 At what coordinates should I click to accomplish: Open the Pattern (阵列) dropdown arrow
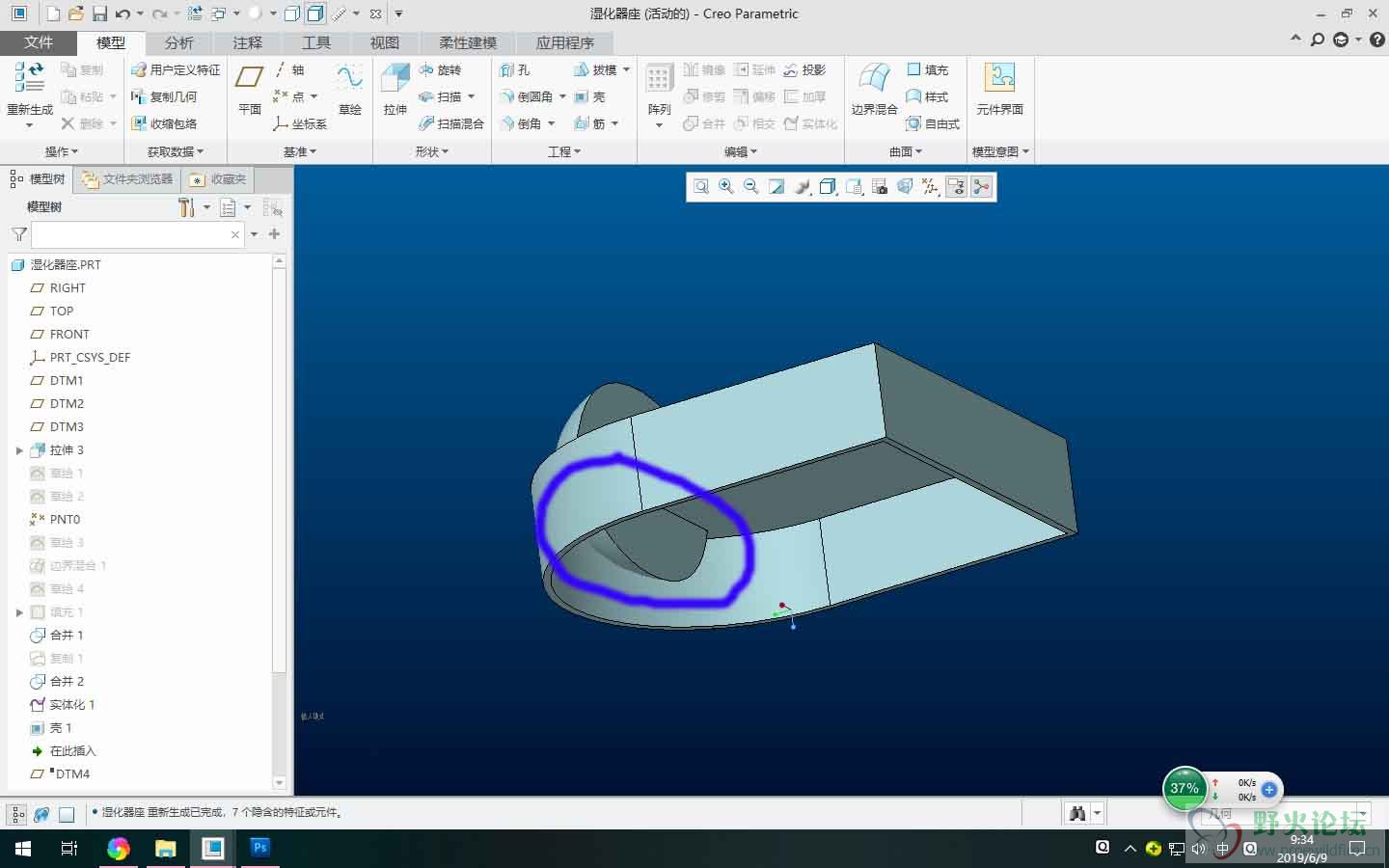(x=659, y=125)
